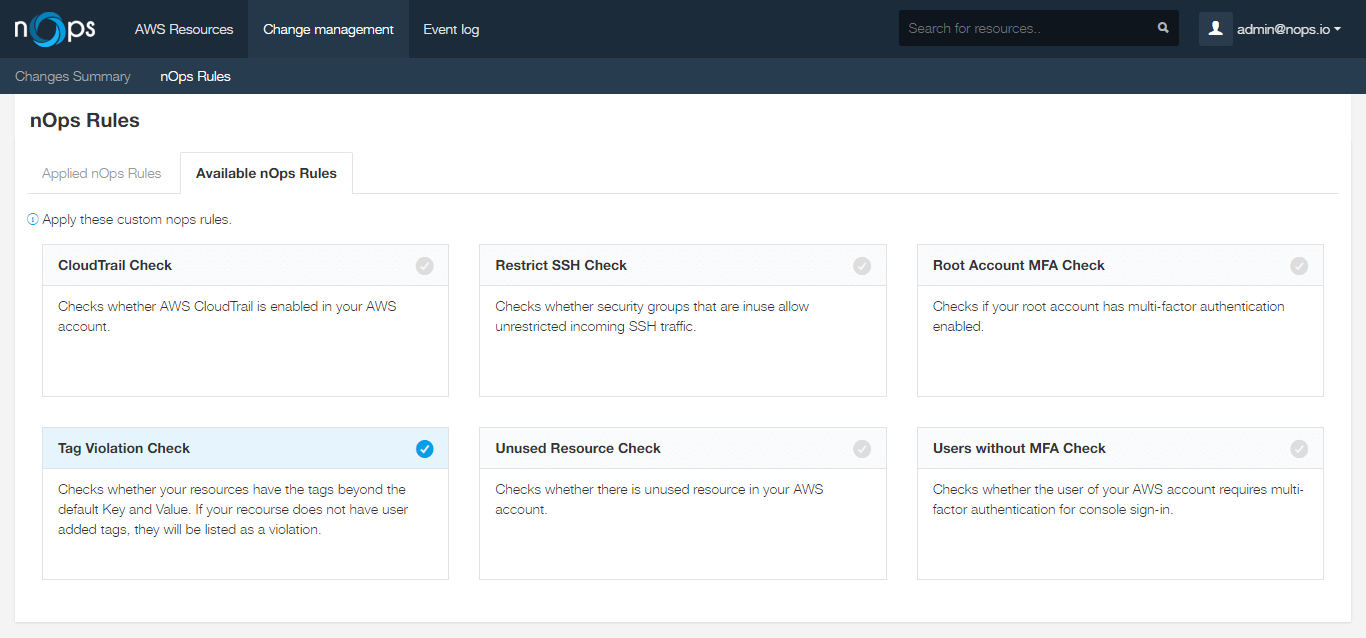Click the Tag Violation Check description text

[233, 510]
